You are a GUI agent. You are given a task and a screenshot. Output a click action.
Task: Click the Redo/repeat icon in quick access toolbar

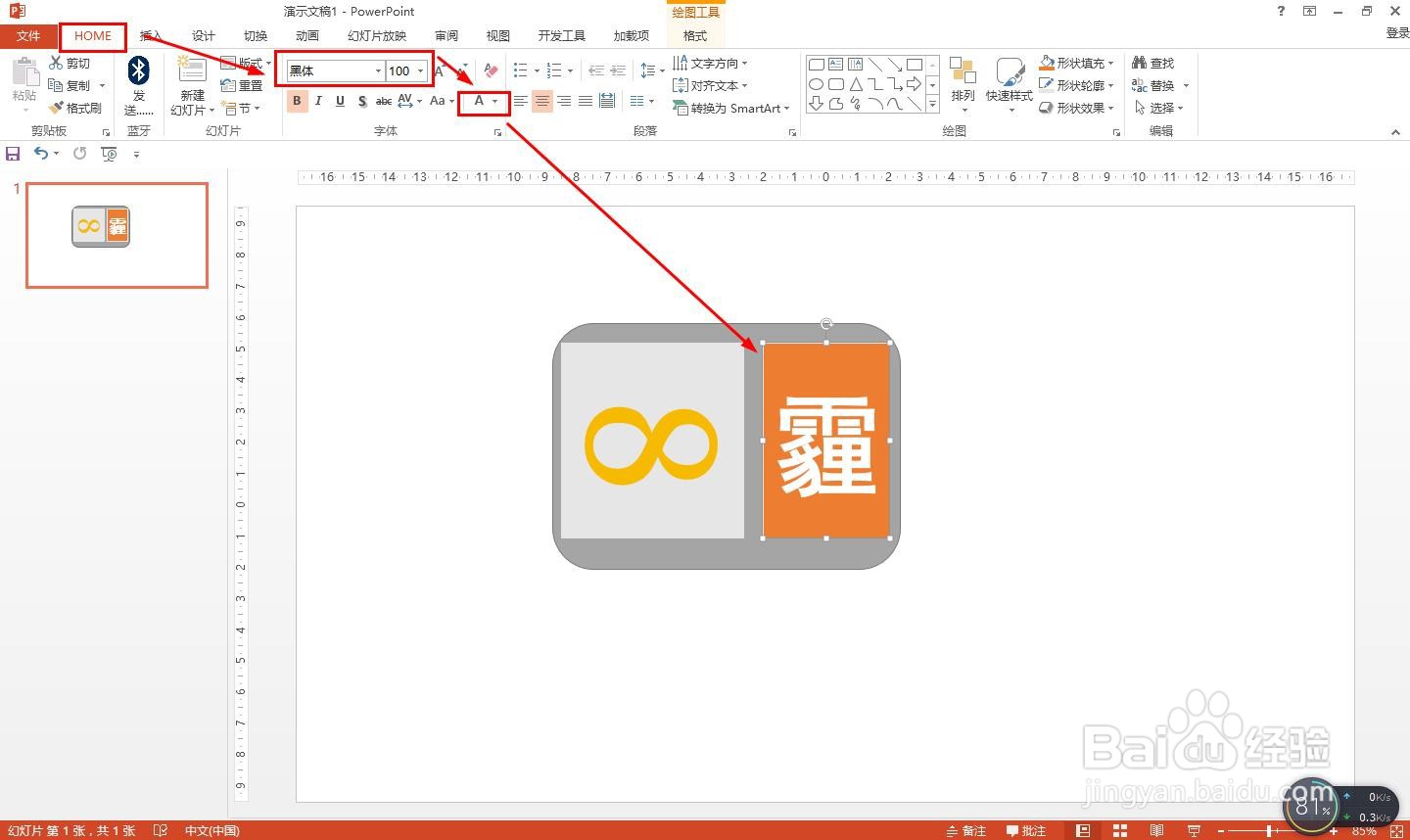79,154
